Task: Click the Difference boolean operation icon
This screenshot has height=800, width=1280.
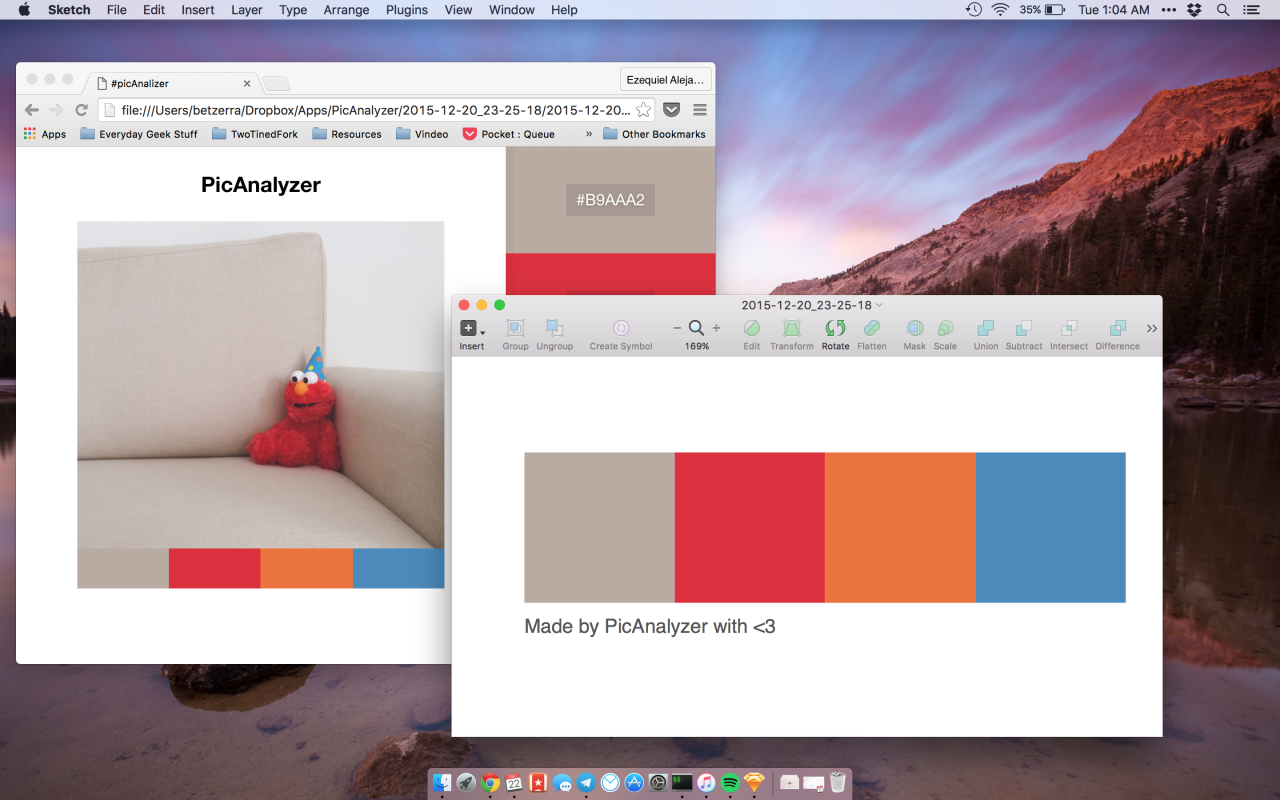Action: point(1116,330)
